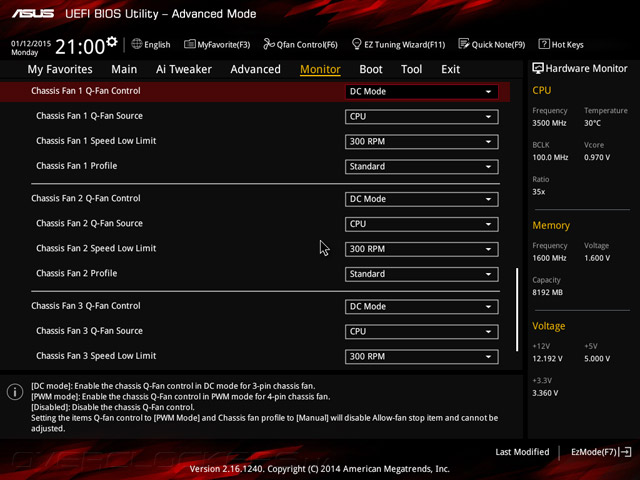Go to the Advanced tab
Image resolution: width=640 pixels, height=480 pixels.
tap(256, 69)
